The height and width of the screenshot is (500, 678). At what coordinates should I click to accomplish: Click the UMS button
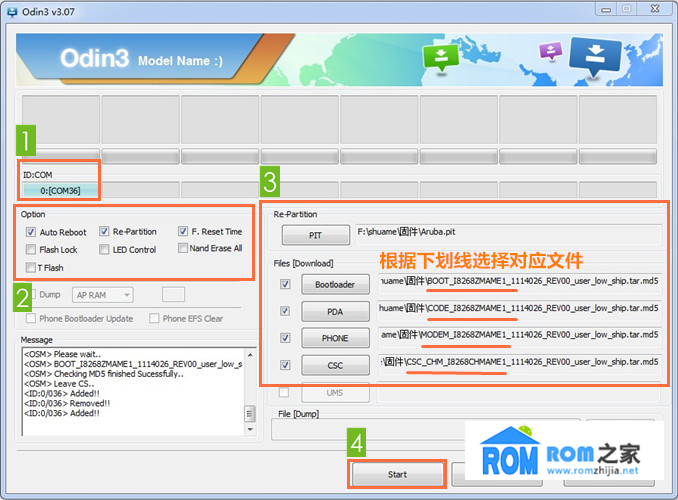335,393
